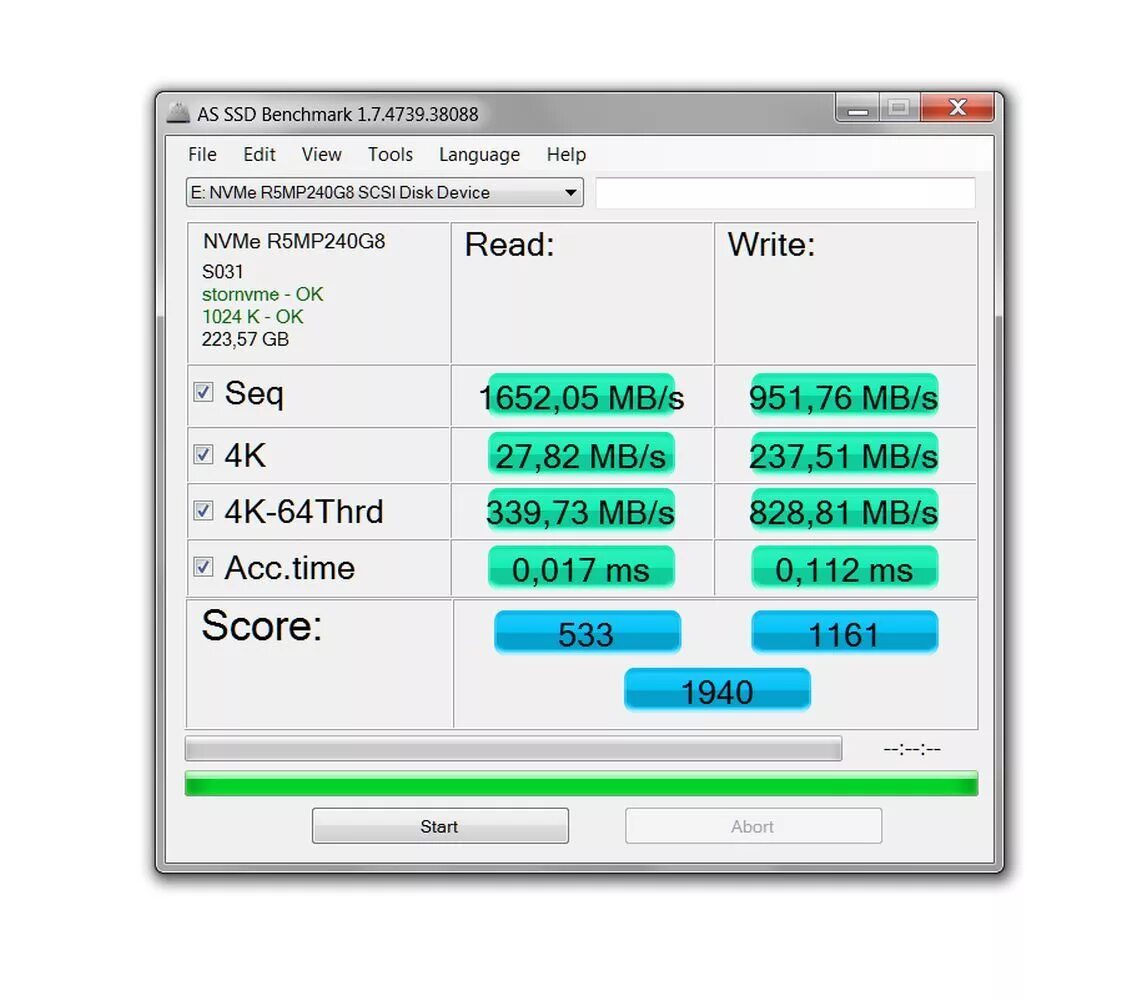The image size is (1127, 1001).
Task: Click the 'Read:' column header
Action: 509,245
